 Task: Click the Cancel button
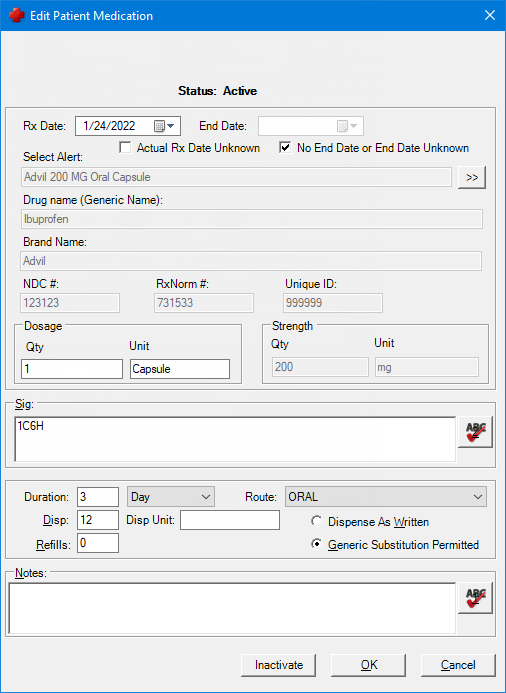coord(458,665)
